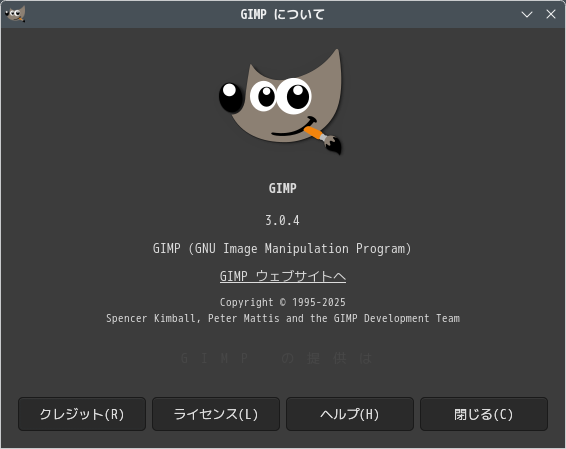Viewport: 566px width, 449px height.
Task: Click the Wilber icon in the title bar
Action: (15, 14)
